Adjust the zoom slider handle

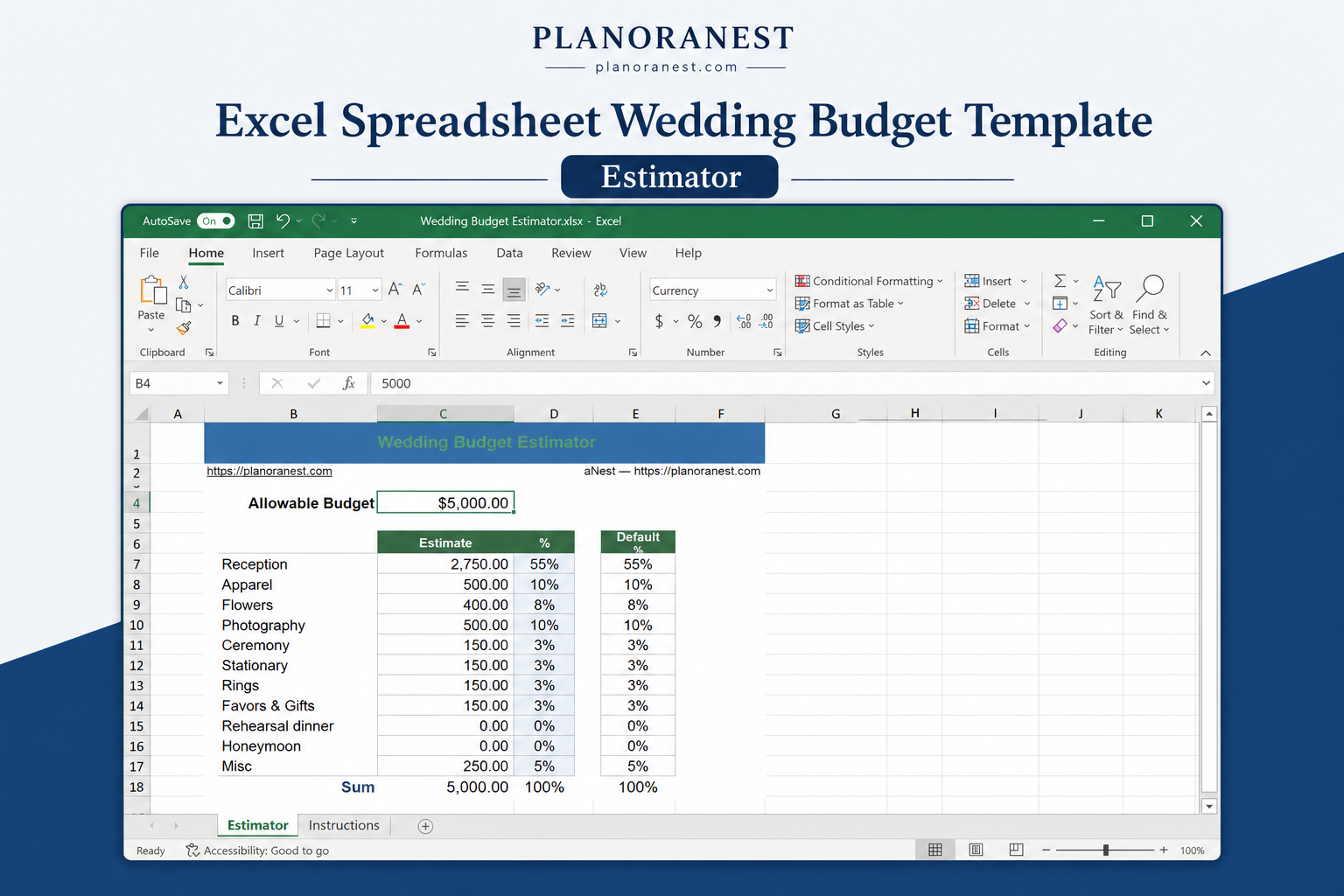pos(1106,850)
